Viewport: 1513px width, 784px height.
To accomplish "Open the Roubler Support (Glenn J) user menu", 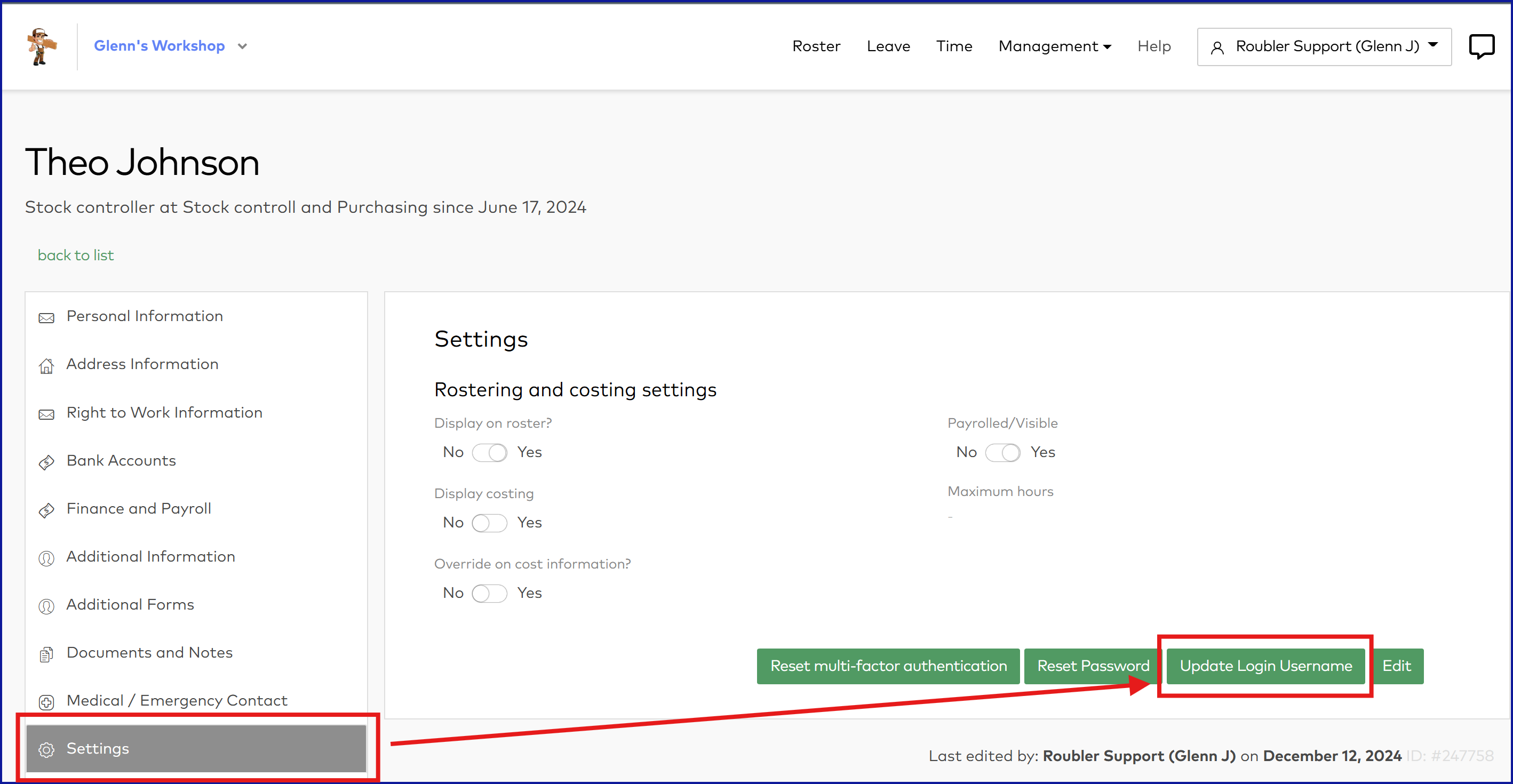I will point(1324,46).
